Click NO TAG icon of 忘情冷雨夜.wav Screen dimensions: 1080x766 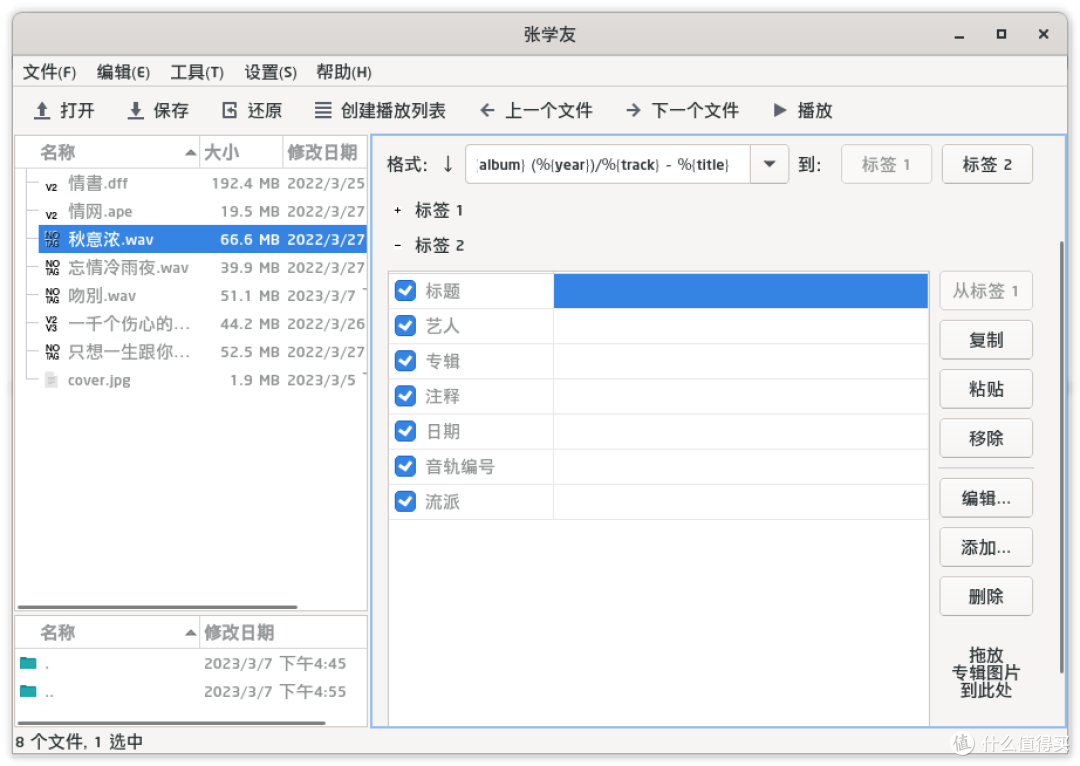pyautogui.click(x=52, y=267)
